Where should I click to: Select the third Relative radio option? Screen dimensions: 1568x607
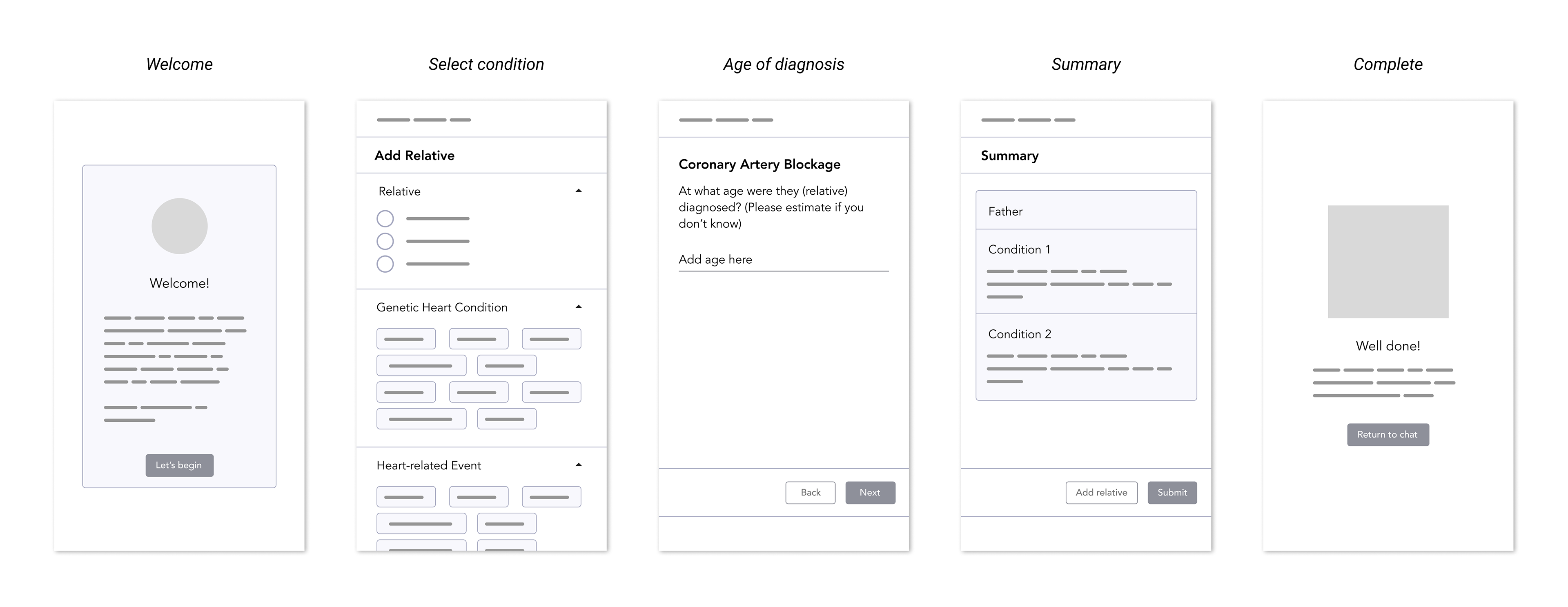click(385, 264)
